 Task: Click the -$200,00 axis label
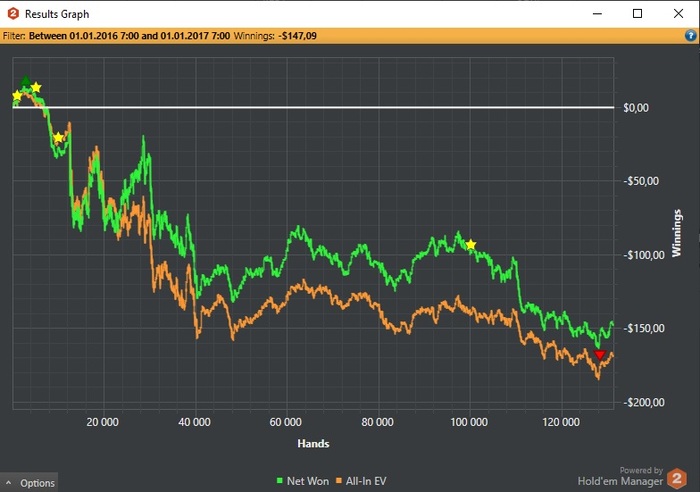click(x=644, y=402)
